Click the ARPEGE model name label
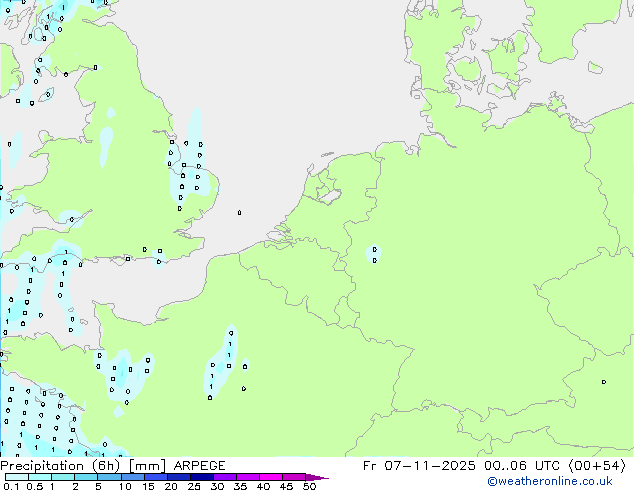634x490 pixels. pyautogui.click(x=199, y=466)
